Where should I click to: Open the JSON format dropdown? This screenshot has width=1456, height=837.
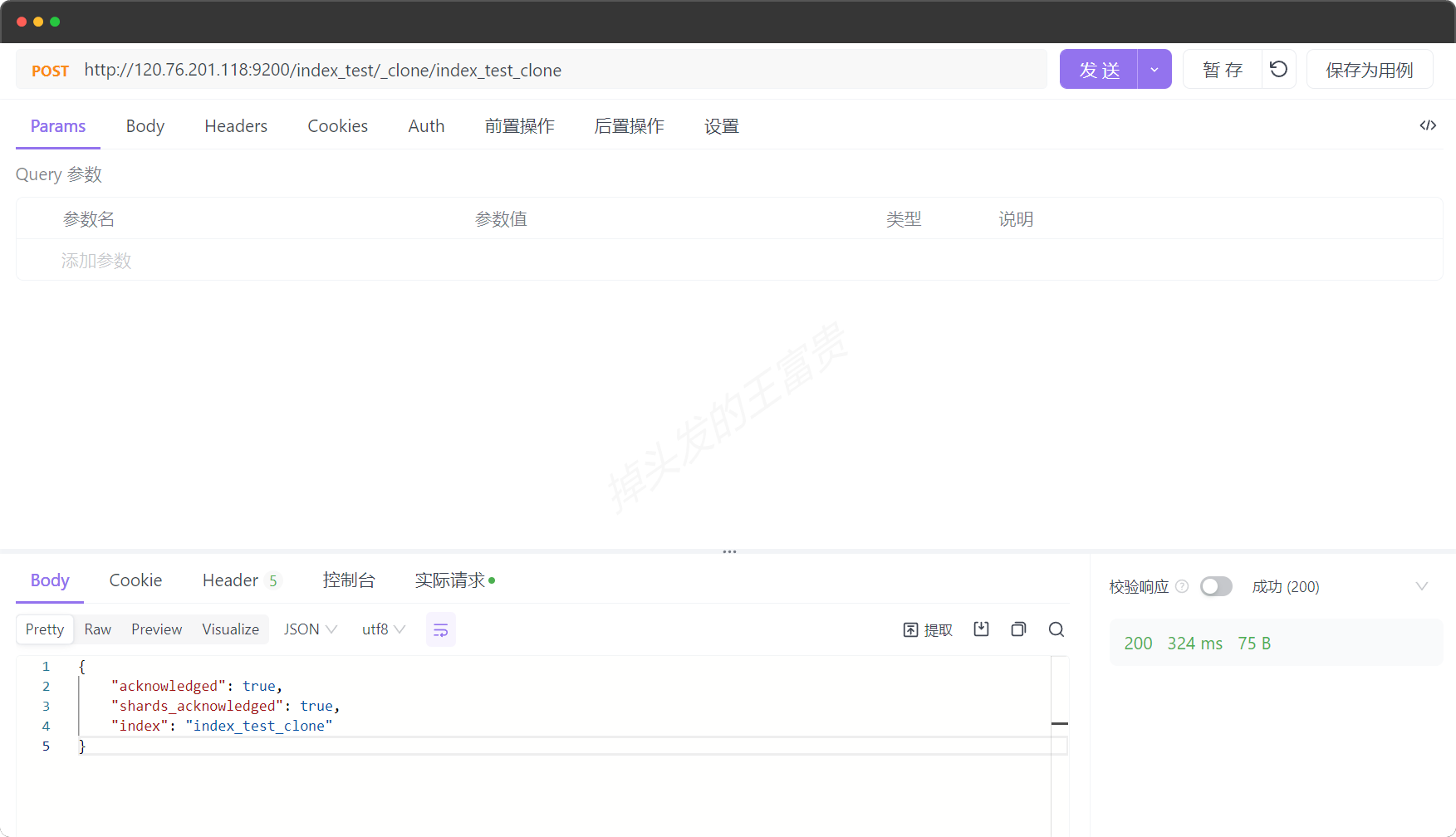click(311, 629)
